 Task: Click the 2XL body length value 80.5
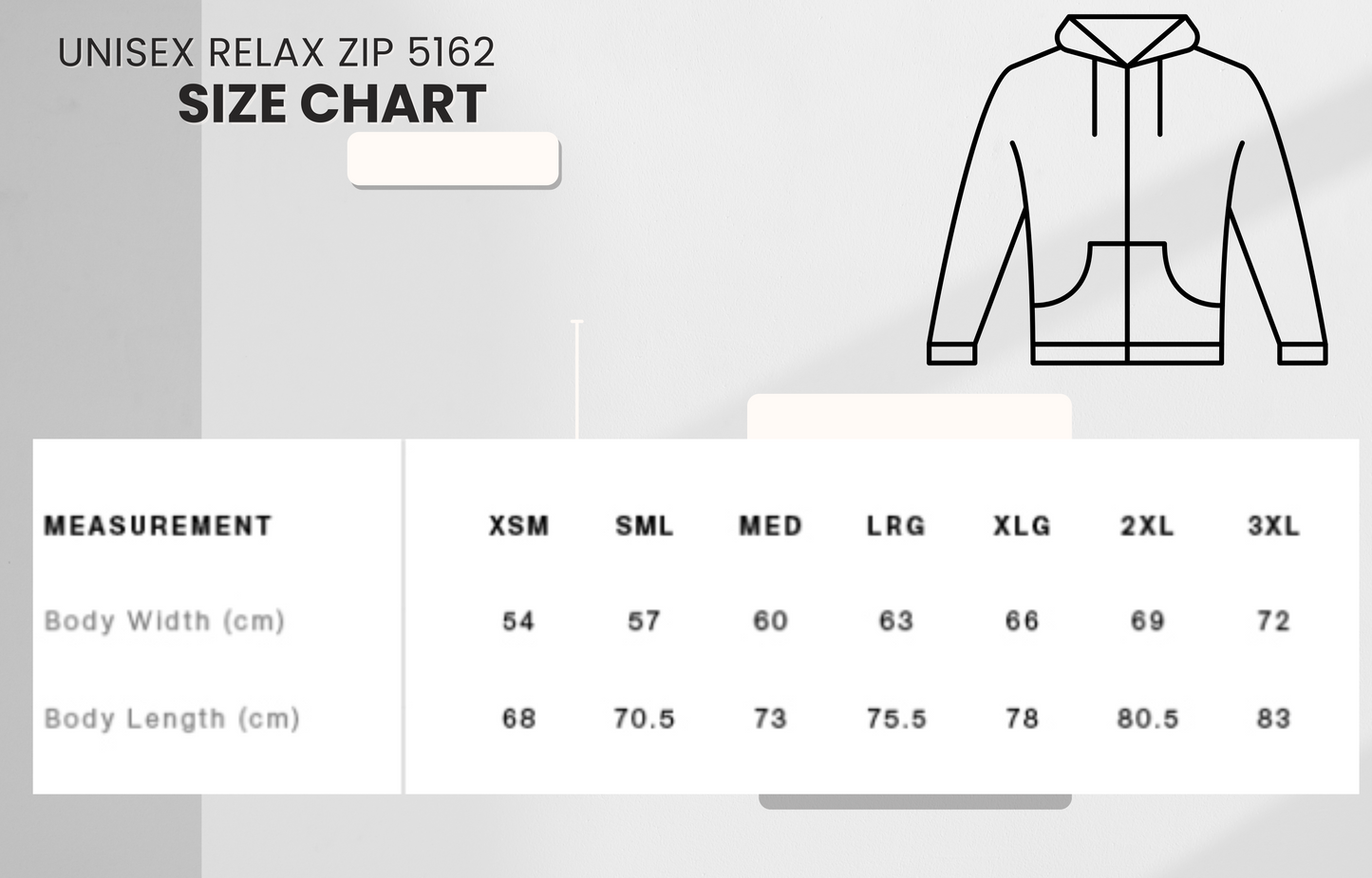tap(1147, 719)
